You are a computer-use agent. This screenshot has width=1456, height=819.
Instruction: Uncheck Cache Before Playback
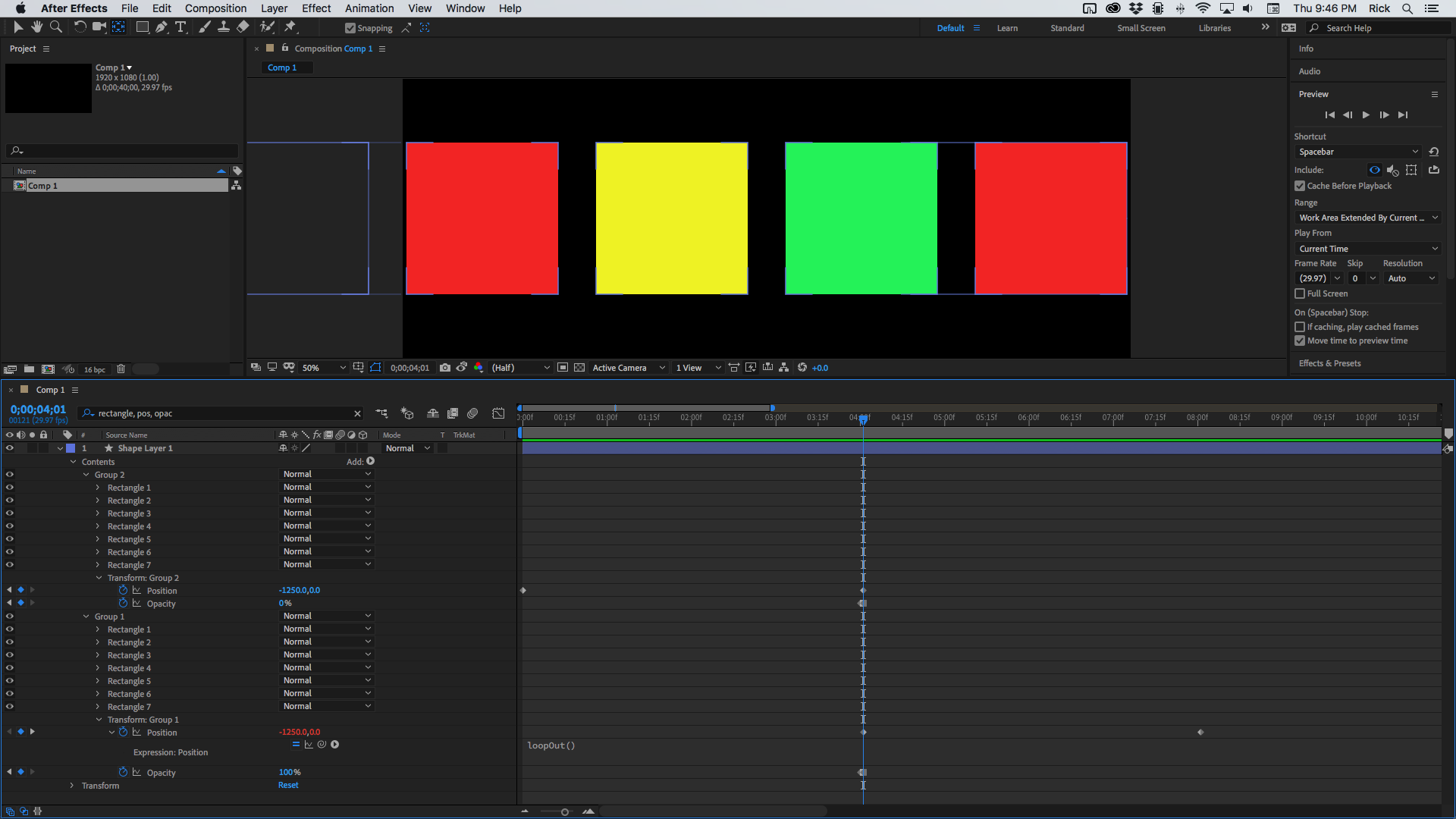click(1300, 186)
